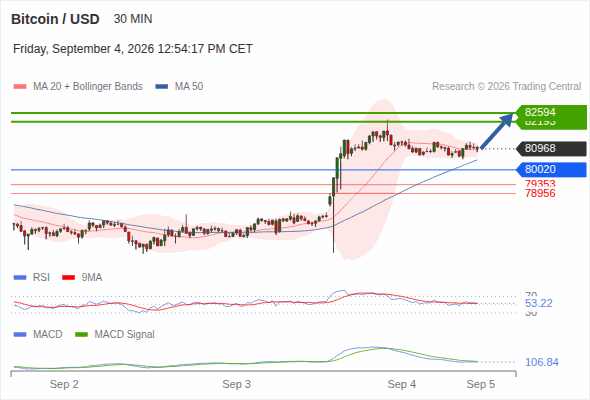The image size is (590, 400).
Task: Click the MACD value 106.84
Action: [542, 362]
